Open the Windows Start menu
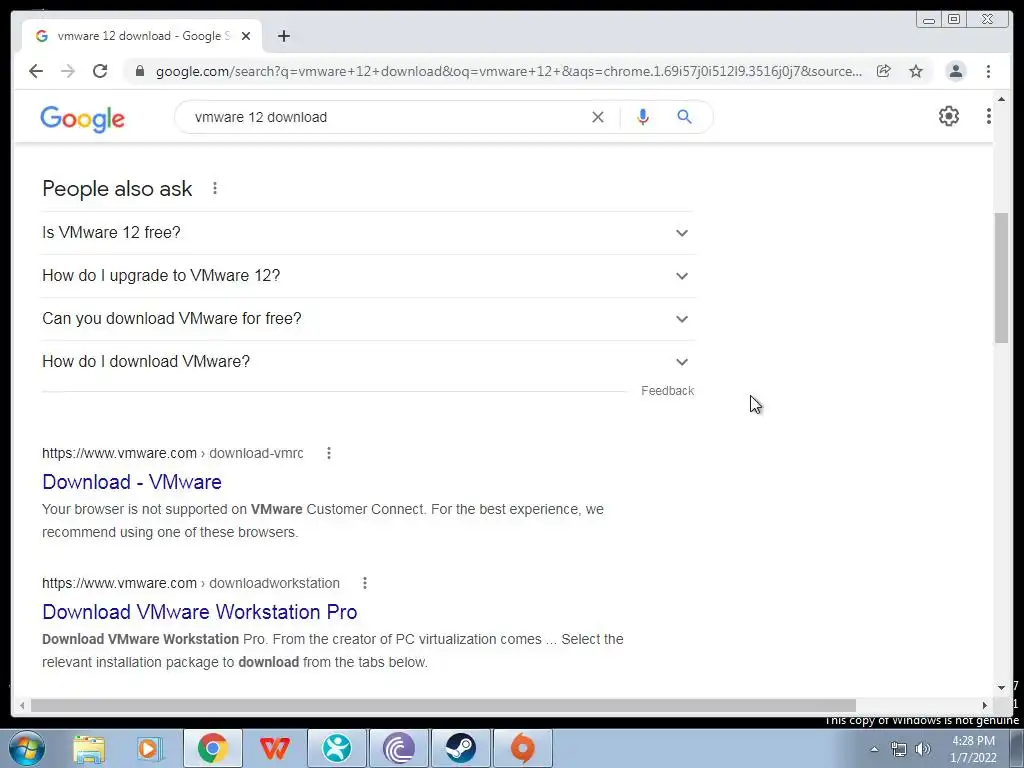 [x=27, y=748]
